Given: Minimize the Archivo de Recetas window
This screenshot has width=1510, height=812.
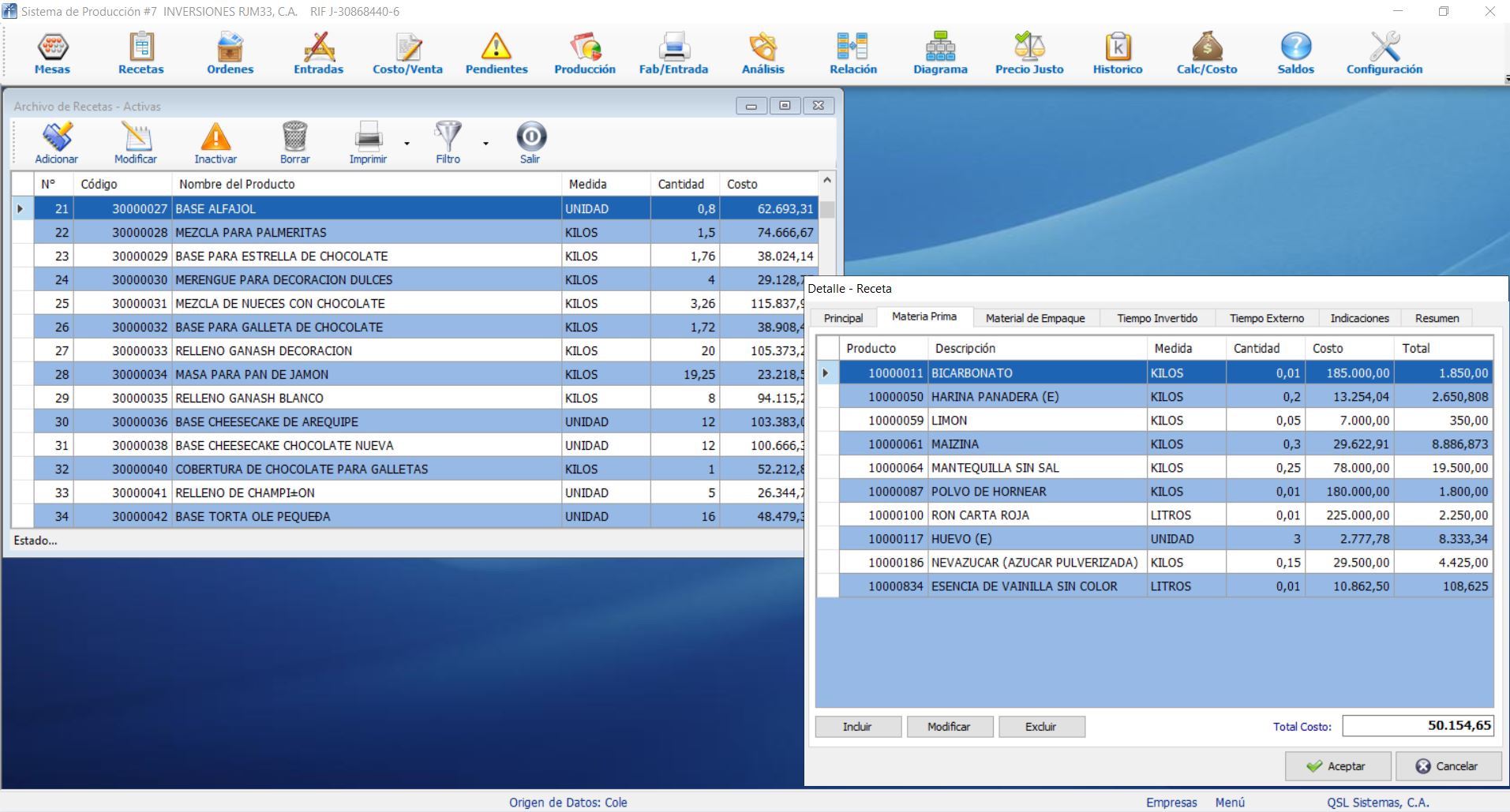Looking at the screenshot, I should click(x=751, y=105).
